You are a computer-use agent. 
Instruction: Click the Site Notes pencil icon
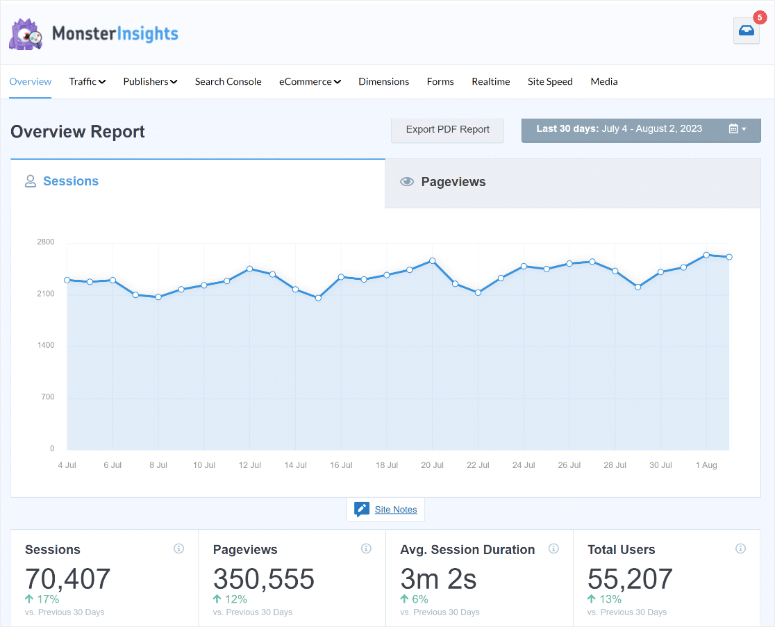362,509
